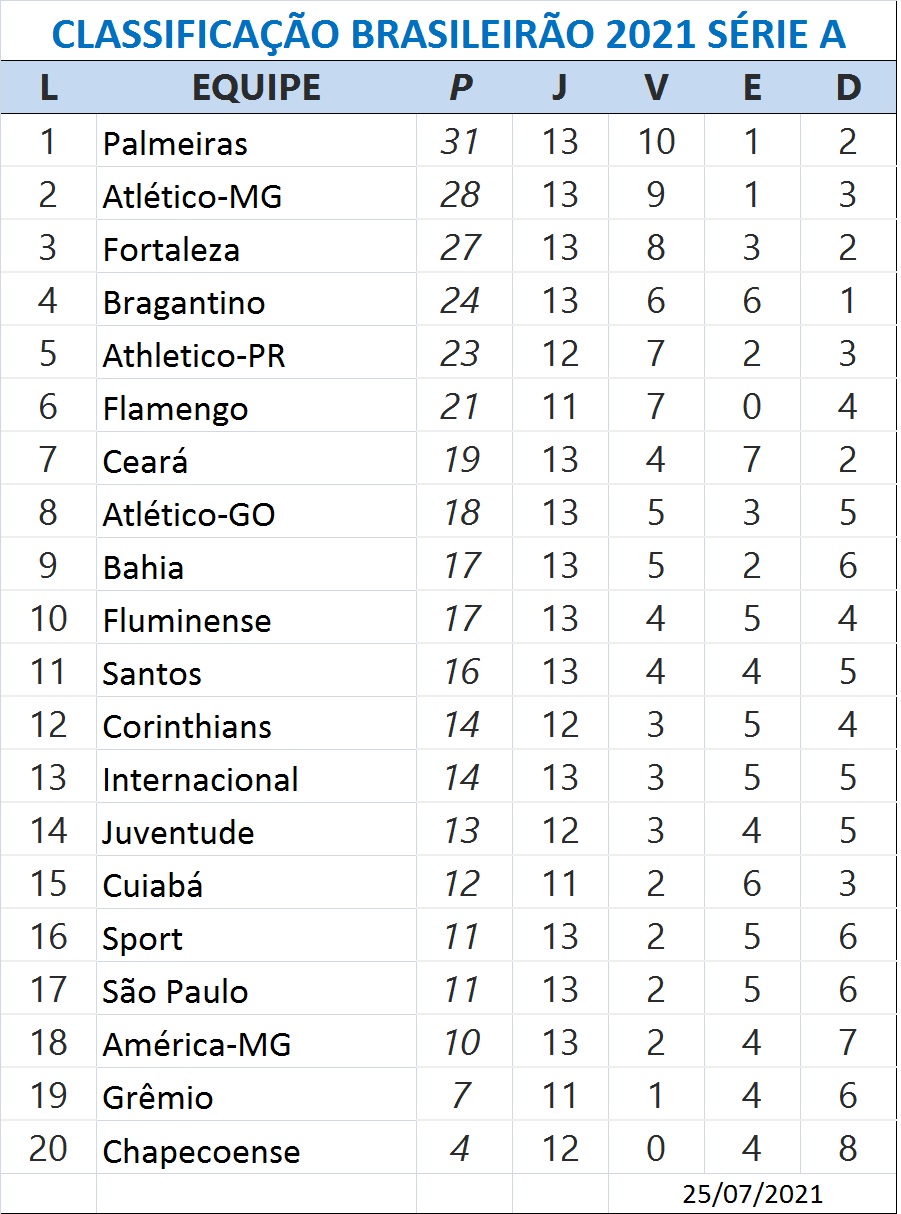This screenshot has height=1214, width=901.
Task: Click Grêmio's 7 points cell
Action: [460, 1096]
